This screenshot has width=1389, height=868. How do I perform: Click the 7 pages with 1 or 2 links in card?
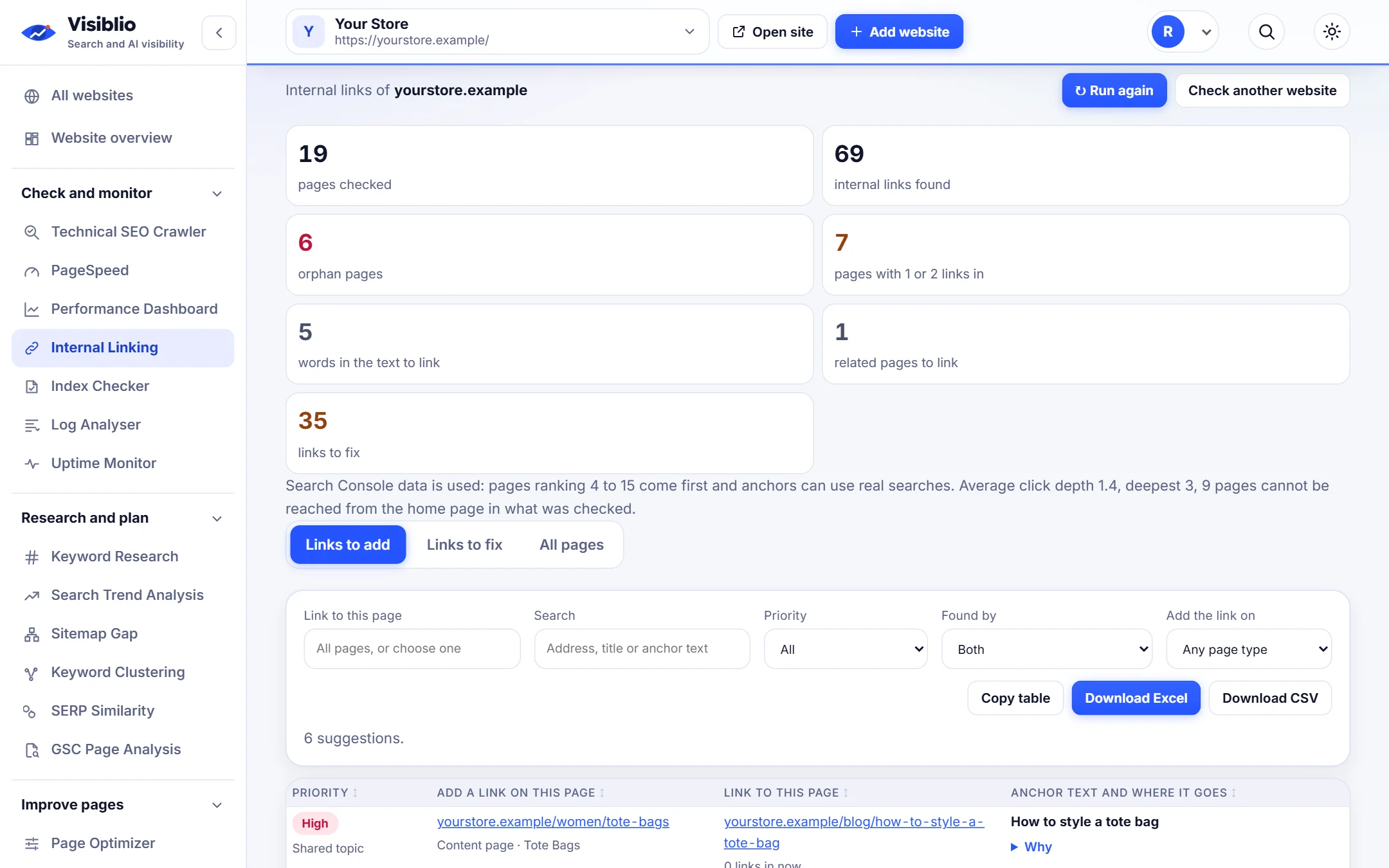(x=1085, y=255)
